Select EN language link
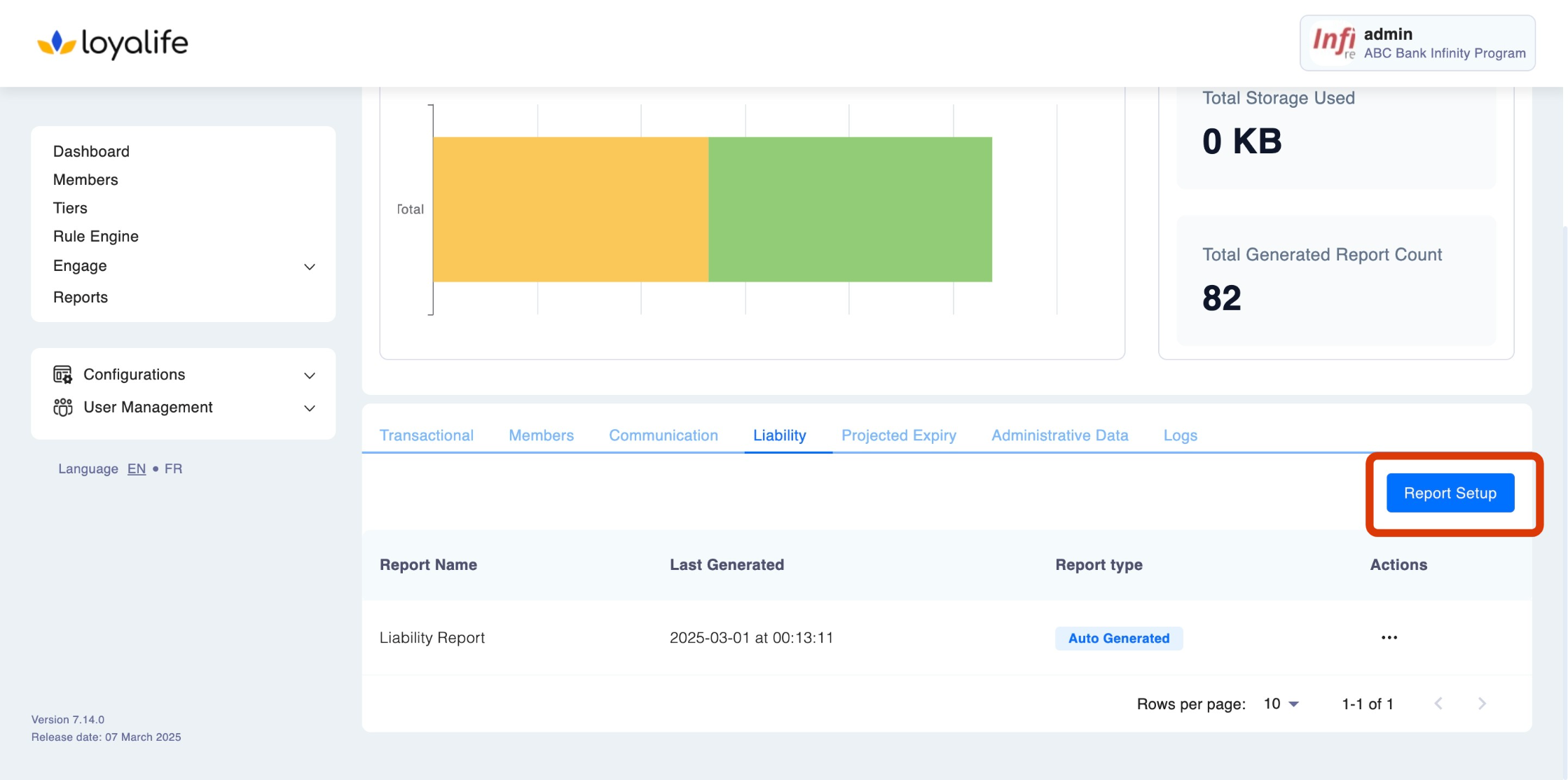Screen dimensions: 1568x780 (137, 468)
